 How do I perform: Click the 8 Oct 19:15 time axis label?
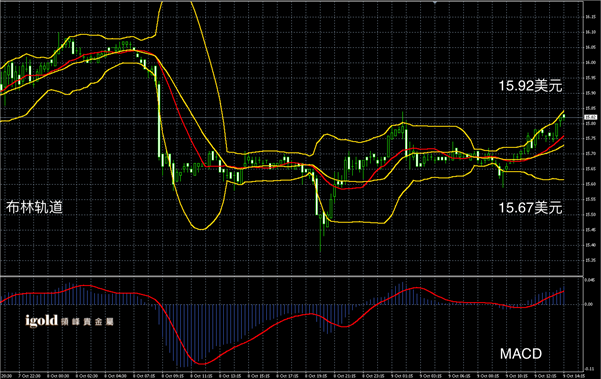point(316,376)
